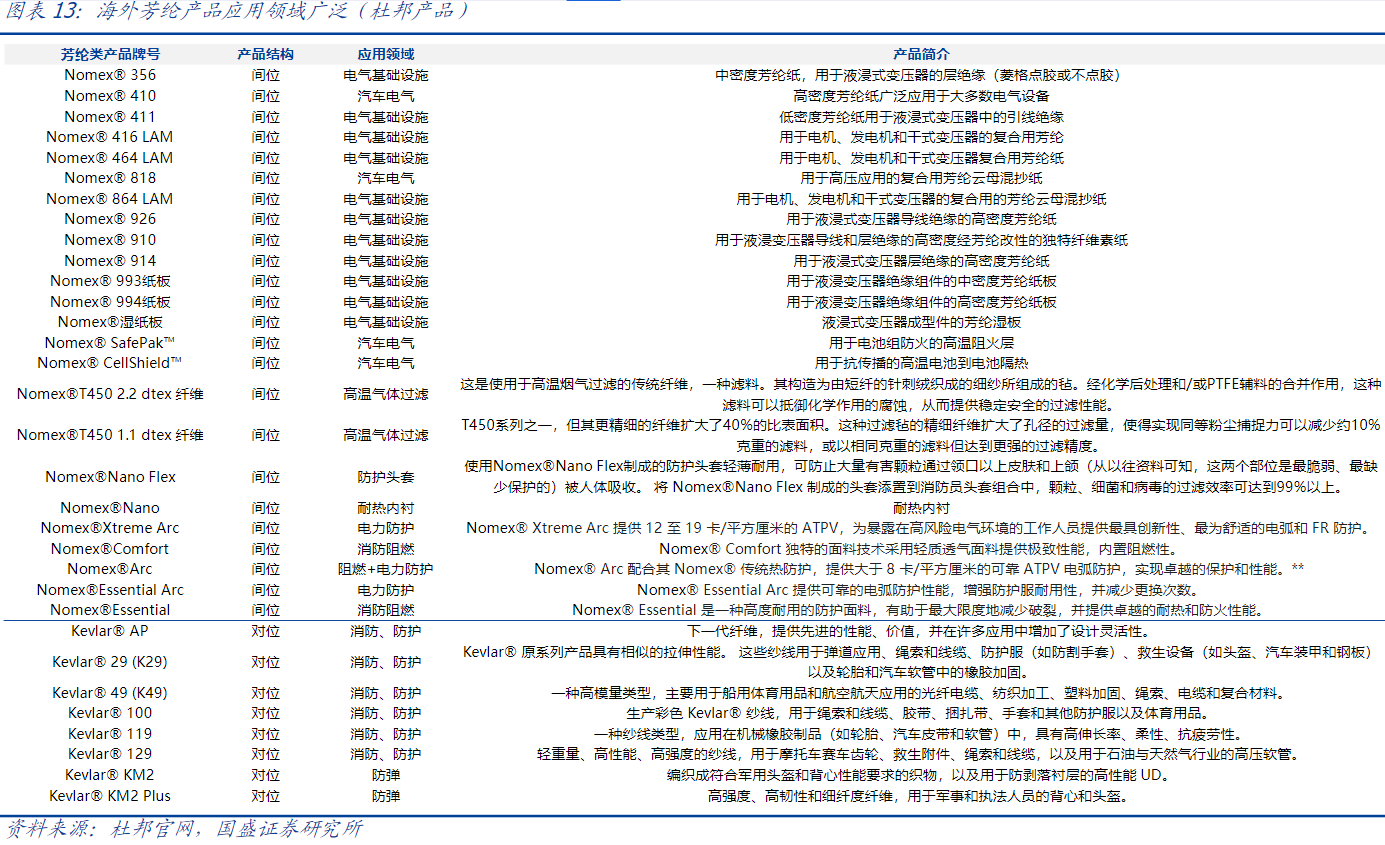Screen dimensions: 1385x845
Task: Click the description starting '中密度芳纶纸，用于液浸式变压器'
Action: point(921,75)
